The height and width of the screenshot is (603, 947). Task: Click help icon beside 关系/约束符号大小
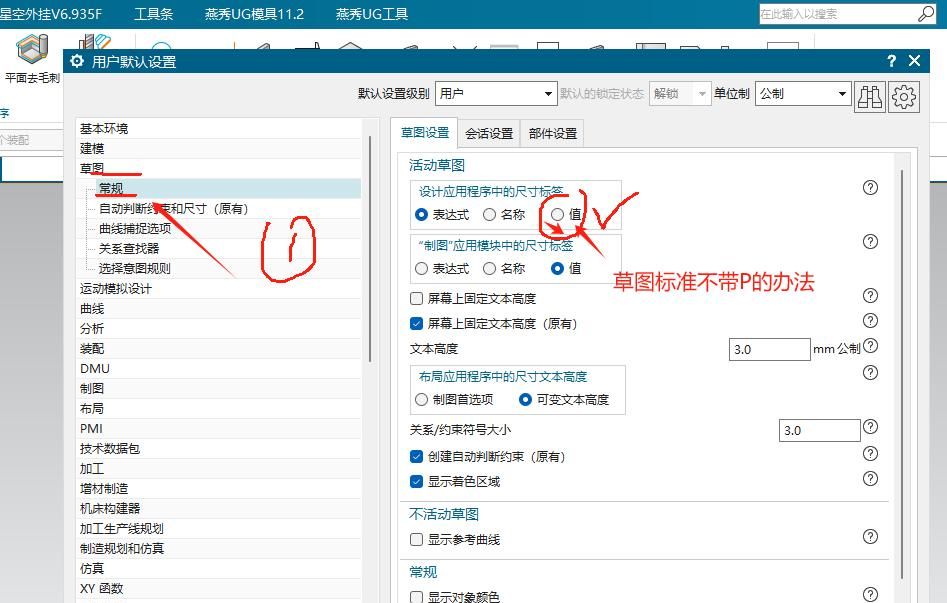tap(870, 428)
